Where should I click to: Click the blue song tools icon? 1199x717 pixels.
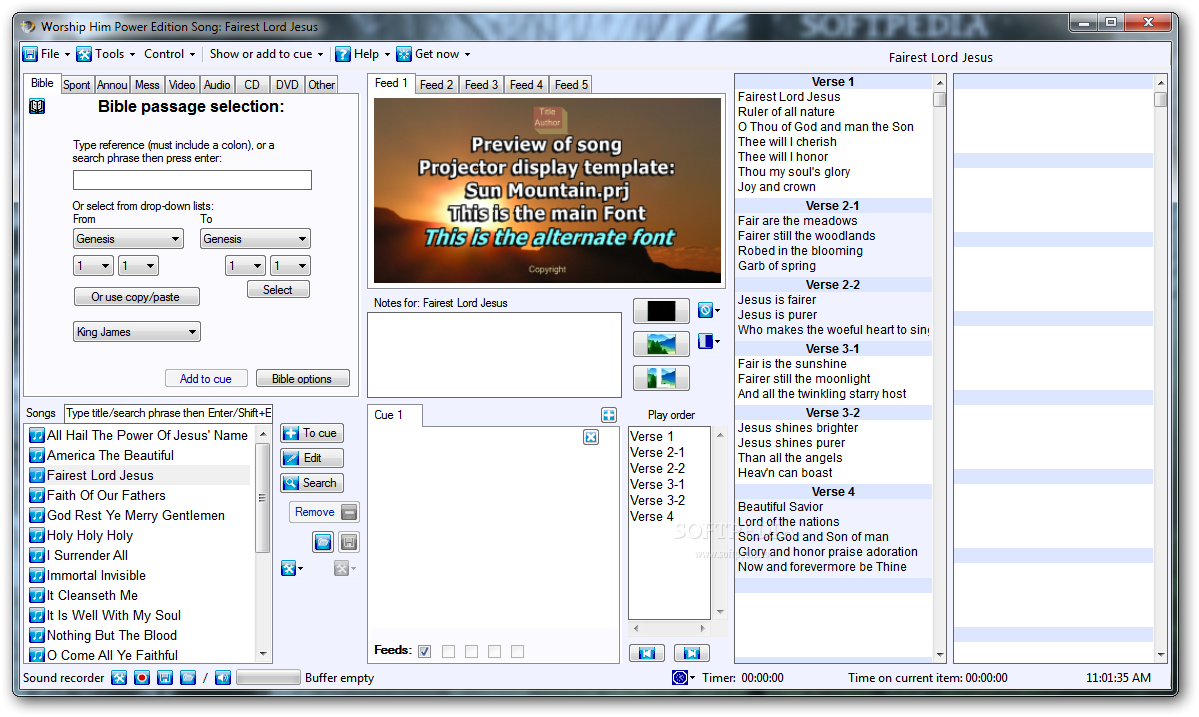click(288, 568)
